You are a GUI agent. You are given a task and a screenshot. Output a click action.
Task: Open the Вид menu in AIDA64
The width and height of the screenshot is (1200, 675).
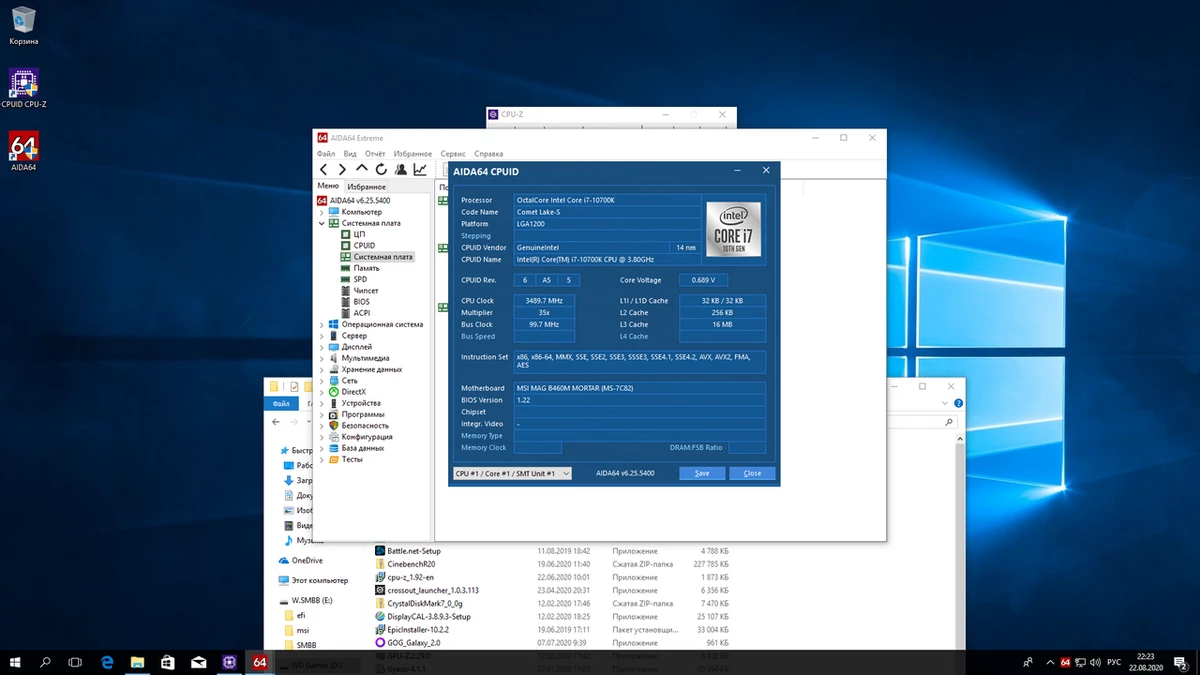coord(350,154)
